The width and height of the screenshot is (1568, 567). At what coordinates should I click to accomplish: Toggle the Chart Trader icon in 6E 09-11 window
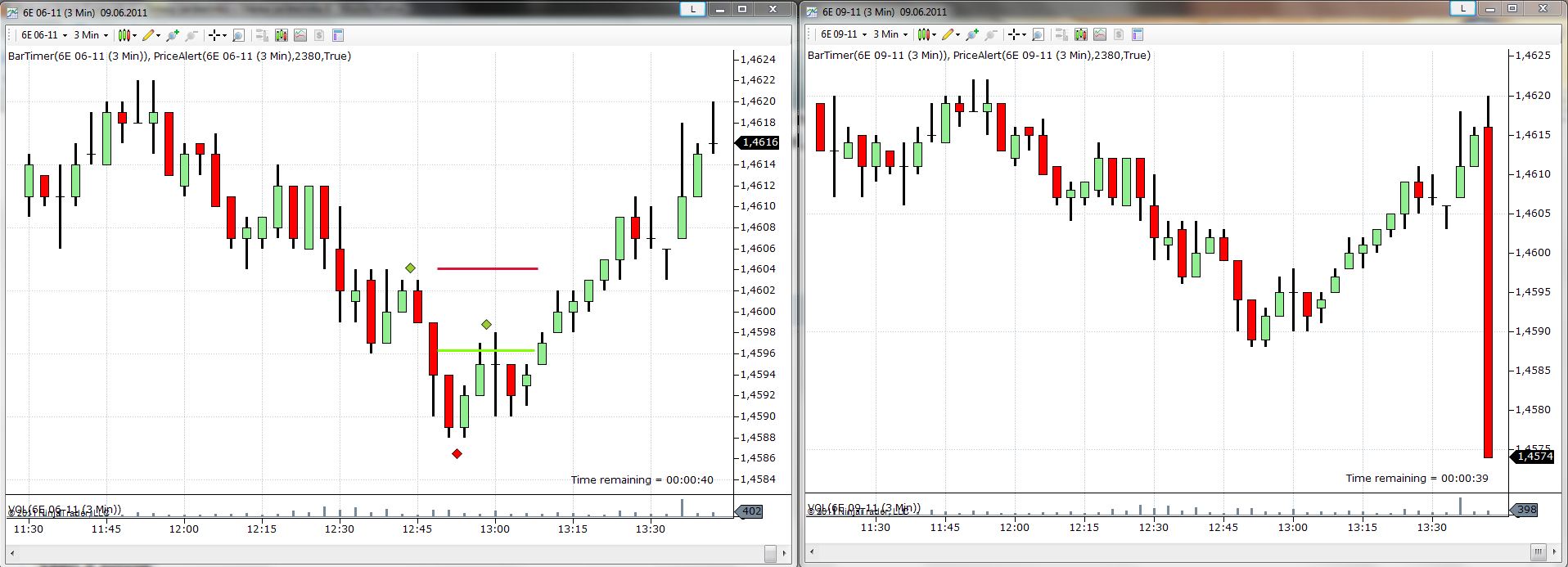pyautogui.click(x=1061, y=34)
